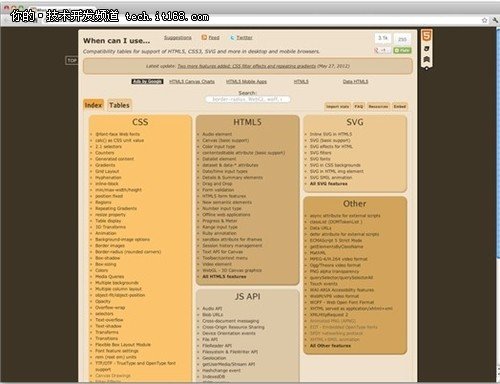
Task: Open WebGL - 3D Canvas graphics link
Action: (232, 270)
